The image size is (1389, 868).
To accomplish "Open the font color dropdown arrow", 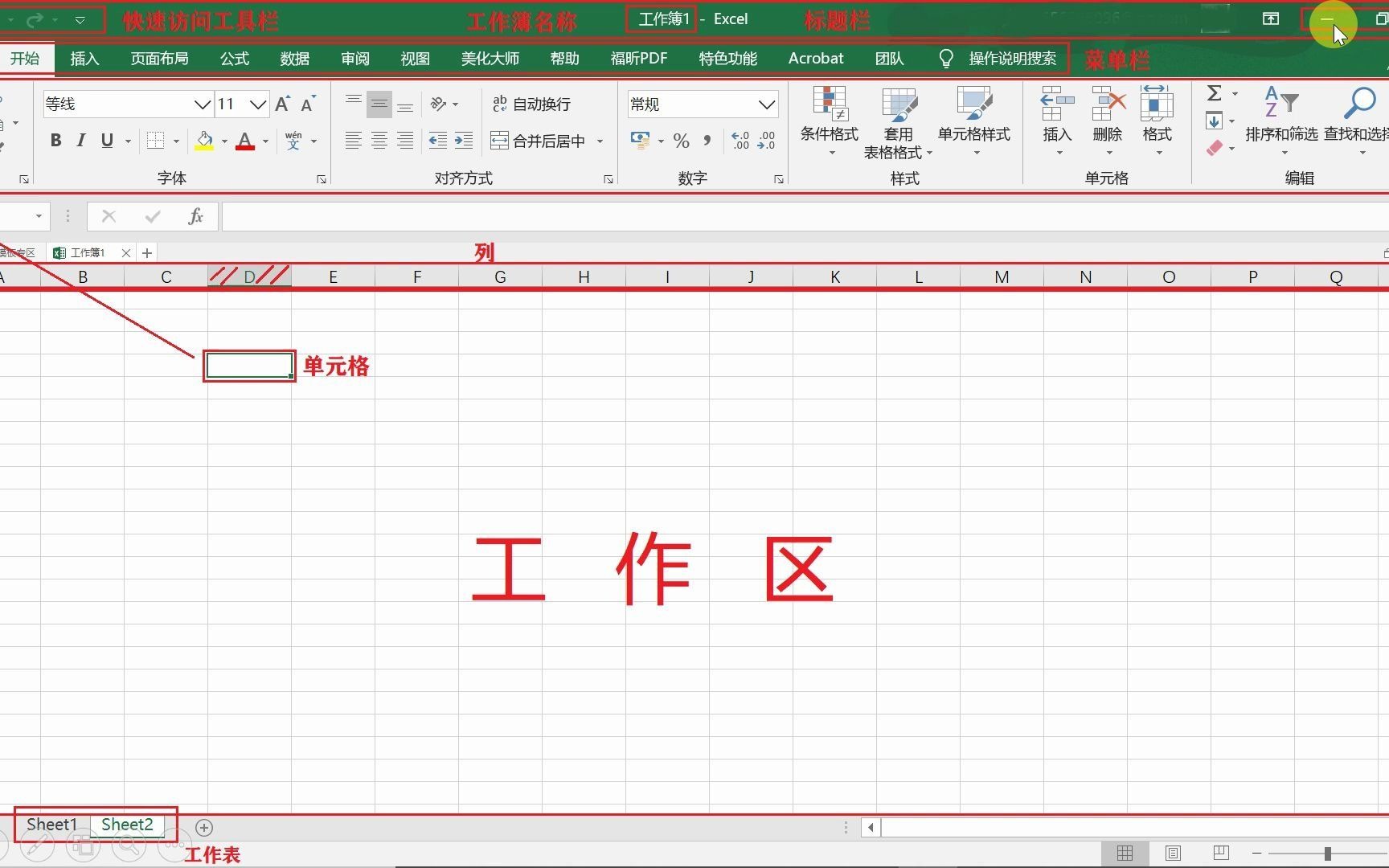I will [x=265, y=141].
